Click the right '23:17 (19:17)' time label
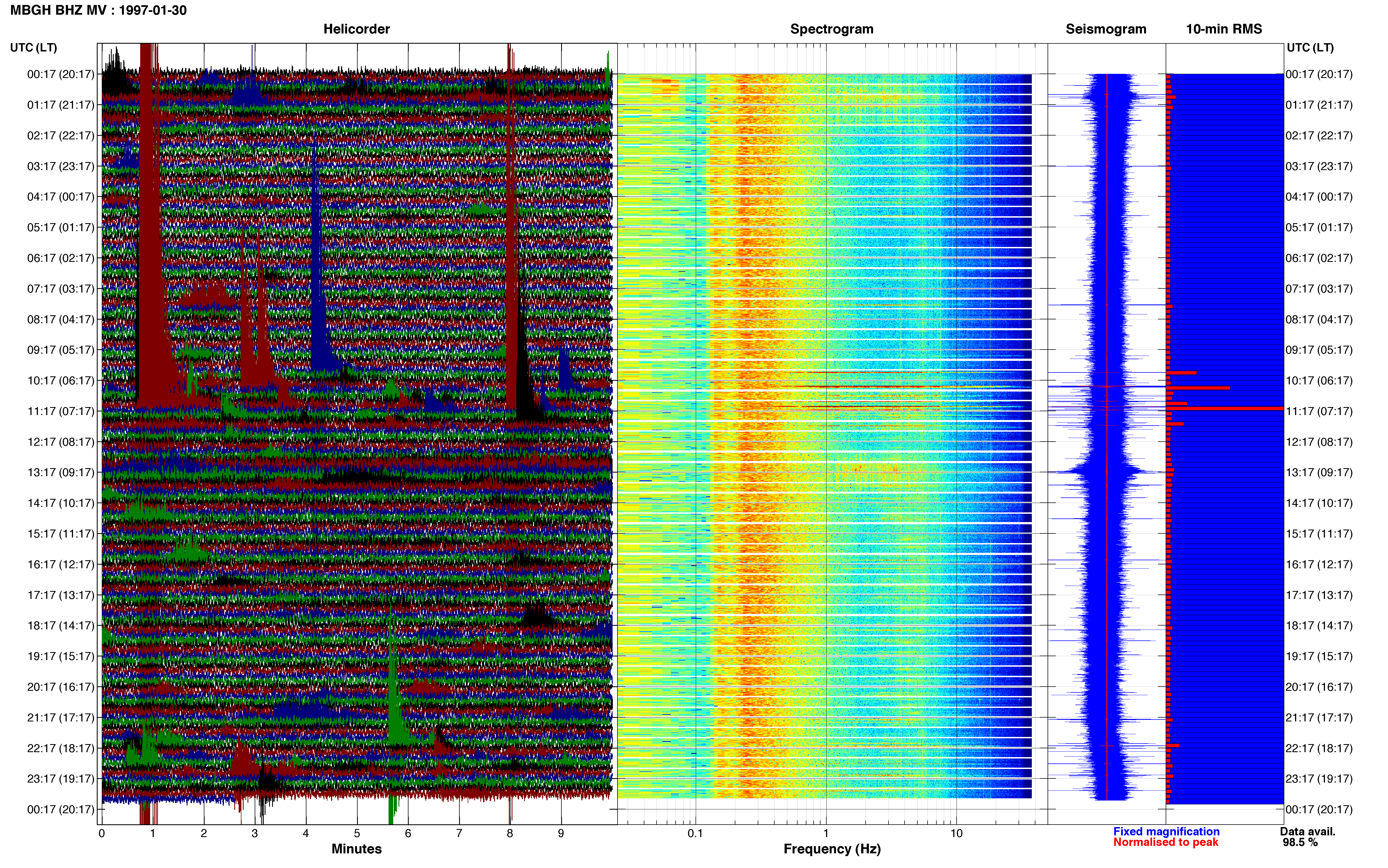Viewport: 1388px width, 868px height. [1319, 778]
